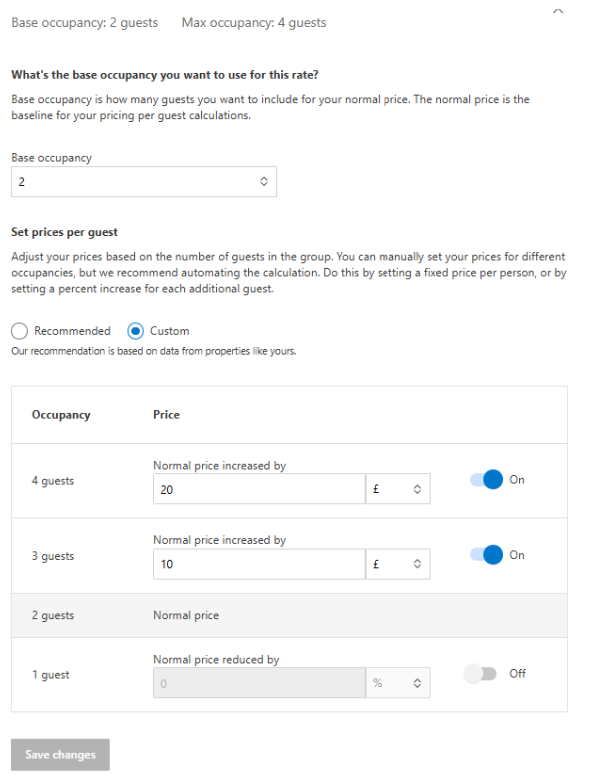The width and height of the screenshot is (593, 778).
Task: Click the Custom radio label text
Action: click(x=170, y=331)
